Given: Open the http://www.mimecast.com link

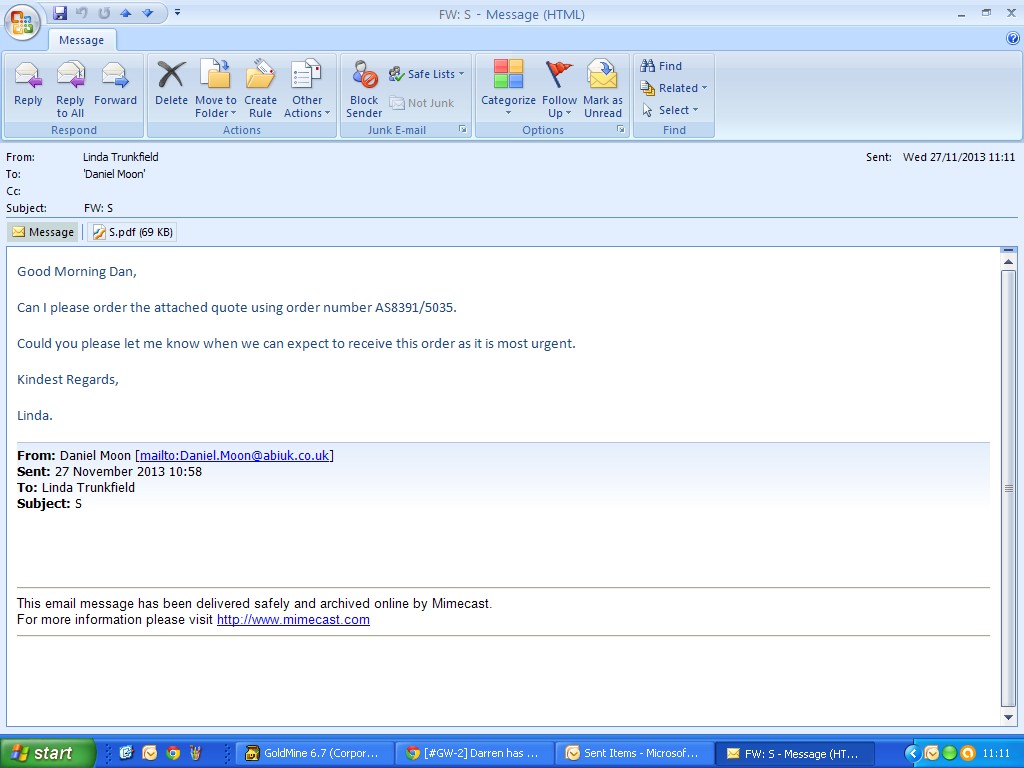Looking at the screenshot, I should [293, 619].
